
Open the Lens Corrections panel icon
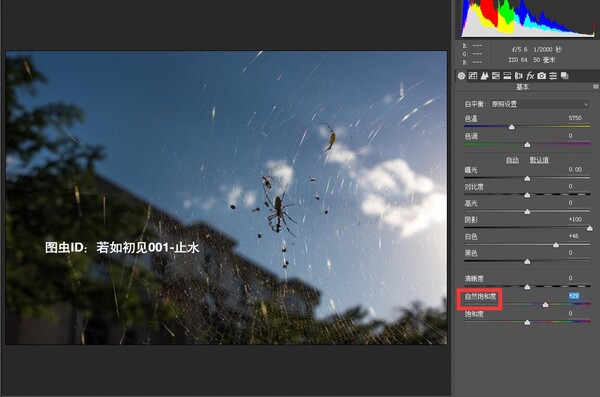click(x=519, y=76)
